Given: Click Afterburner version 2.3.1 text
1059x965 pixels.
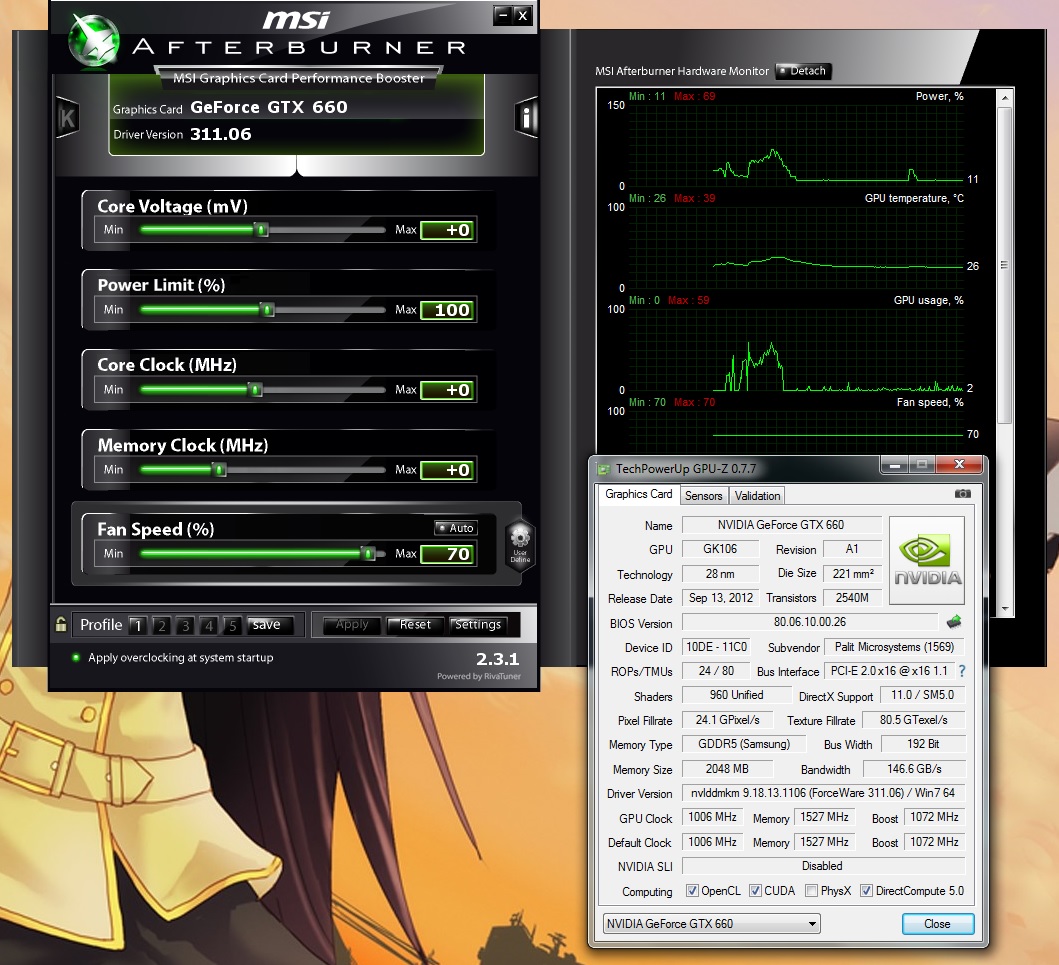Looking at the screenshot, I should 497,659.
